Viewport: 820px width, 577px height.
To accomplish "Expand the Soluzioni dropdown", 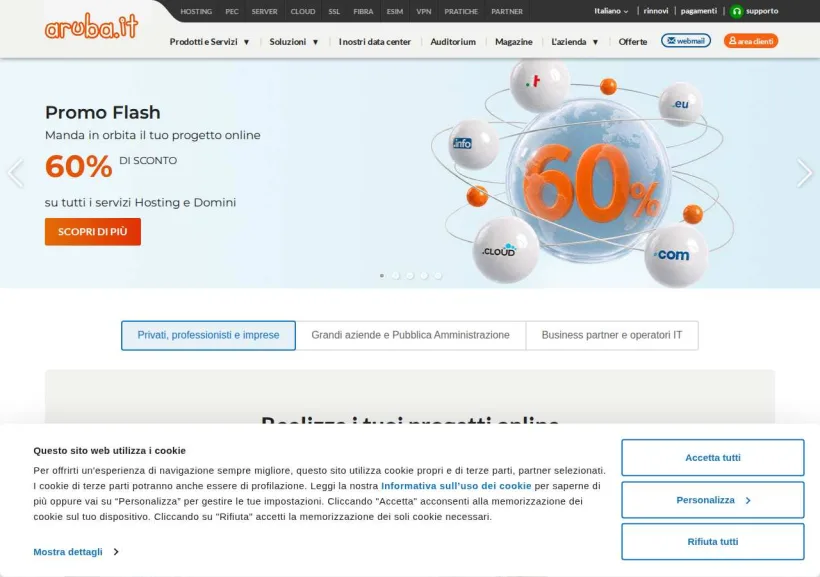I will point(294,42).
